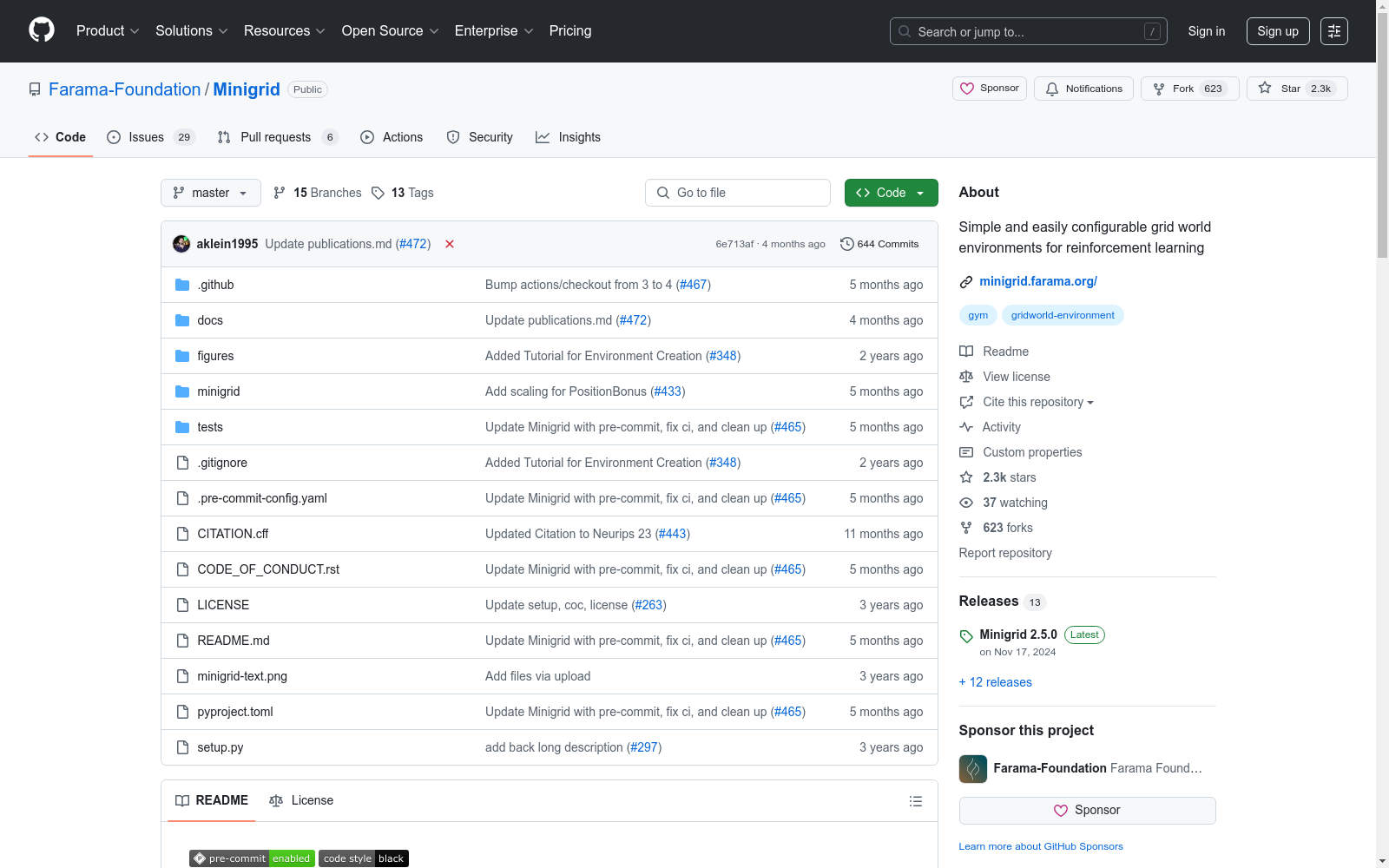Open the 13 Tags link
Viewport: 1389px width, 868px height.
coord(403,193)
